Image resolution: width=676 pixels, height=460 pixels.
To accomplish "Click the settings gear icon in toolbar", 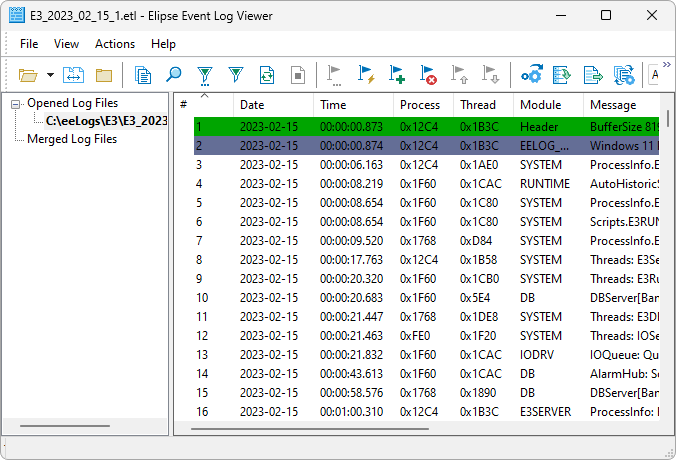I will click(532, 75).
